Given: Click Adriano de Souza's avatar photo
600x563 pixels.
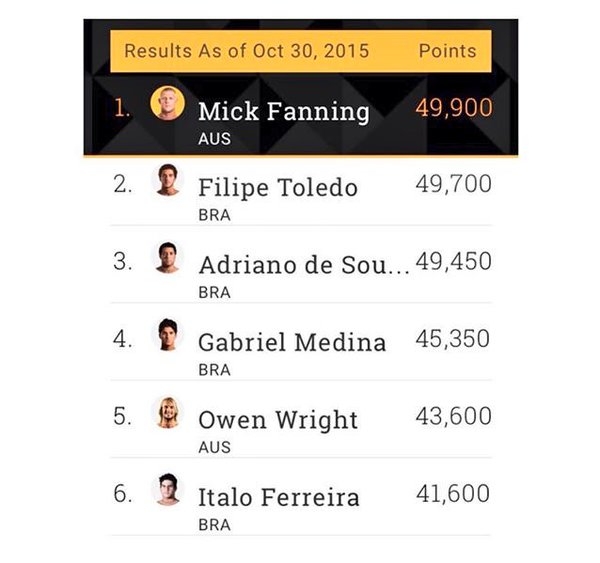Looking at the screenshot, I should [x=167, y=258].
